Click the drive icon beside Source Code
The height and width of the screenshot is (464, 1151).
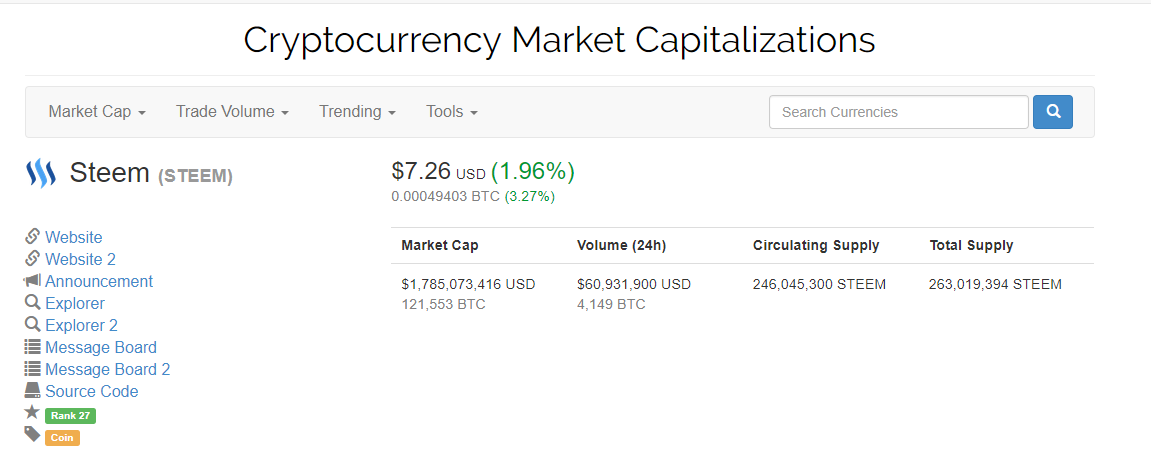point(33,391)
